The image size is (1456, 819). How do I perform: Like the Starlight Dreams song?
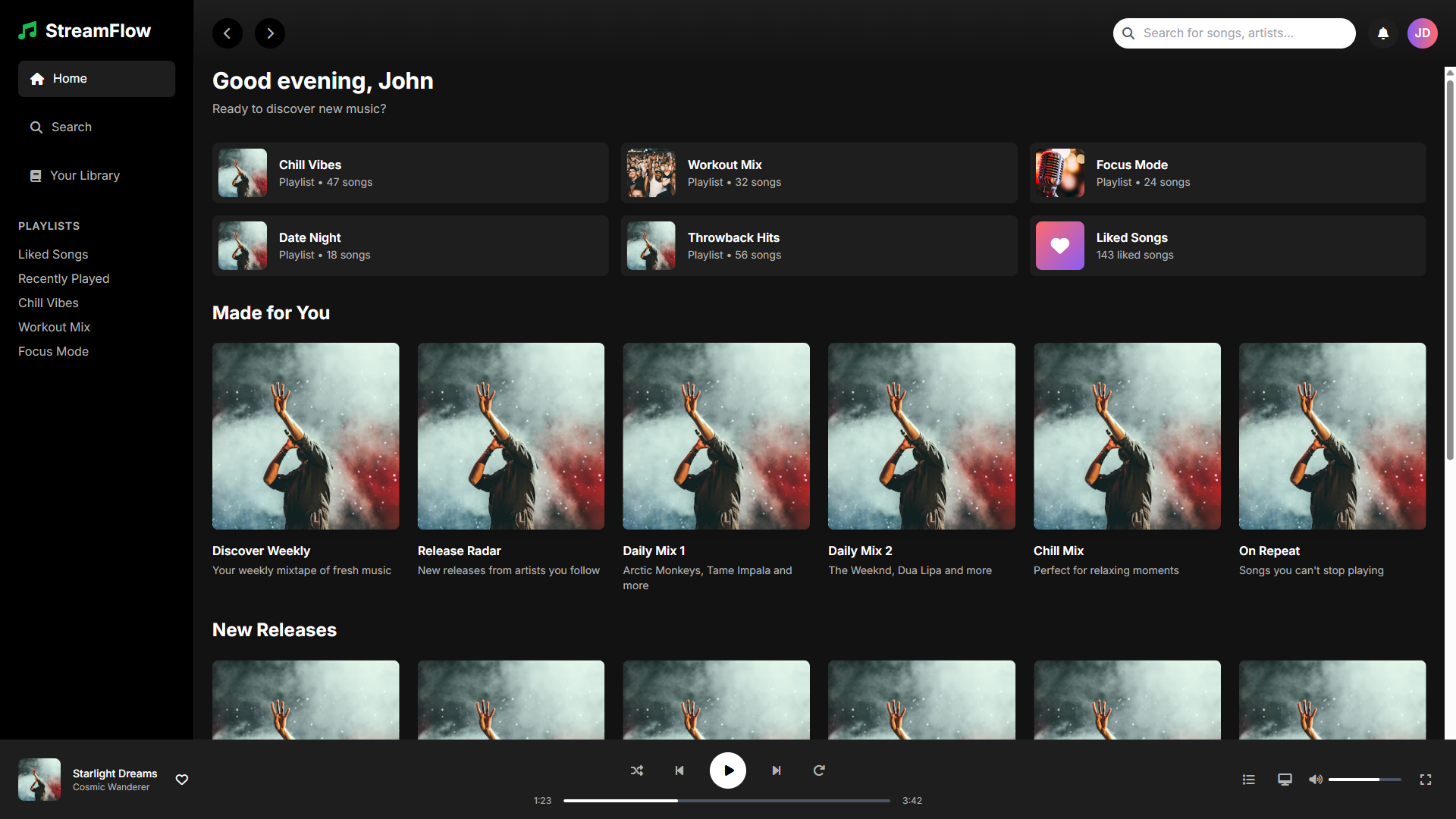(x=181, y=779)
